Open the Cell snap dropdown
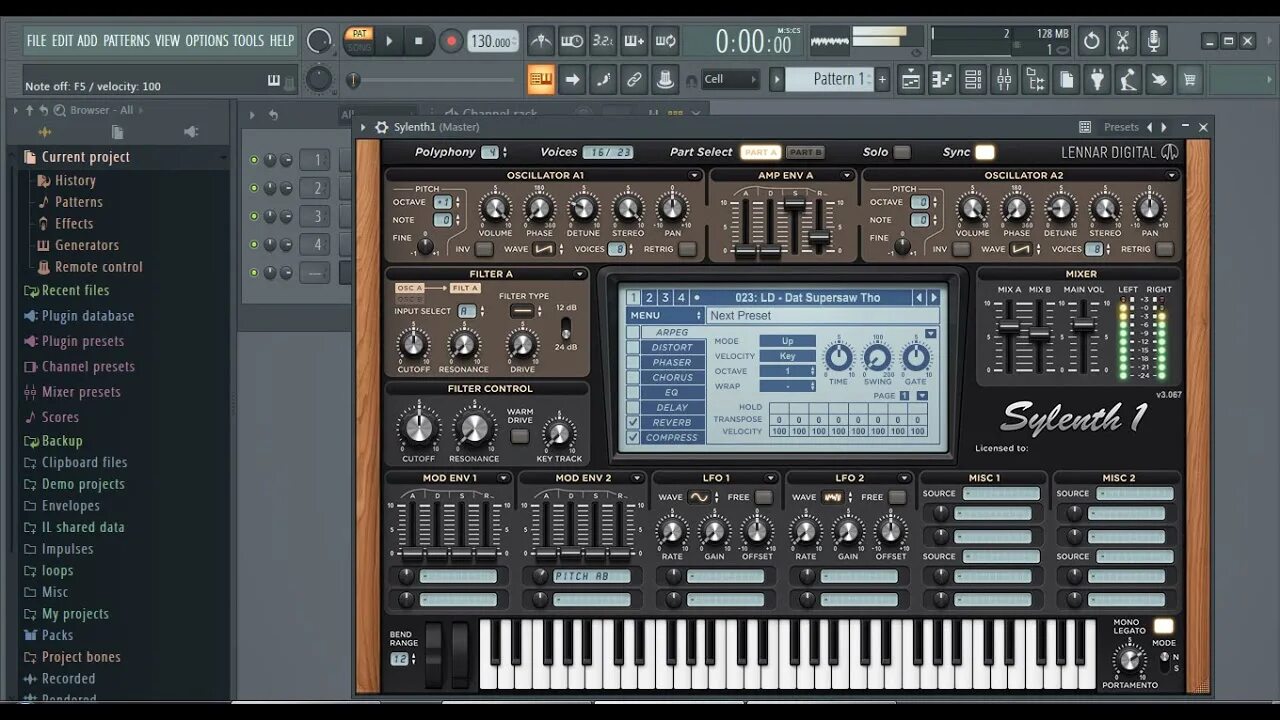Viewport: 1280px width, 720px height. pos(730,79)
